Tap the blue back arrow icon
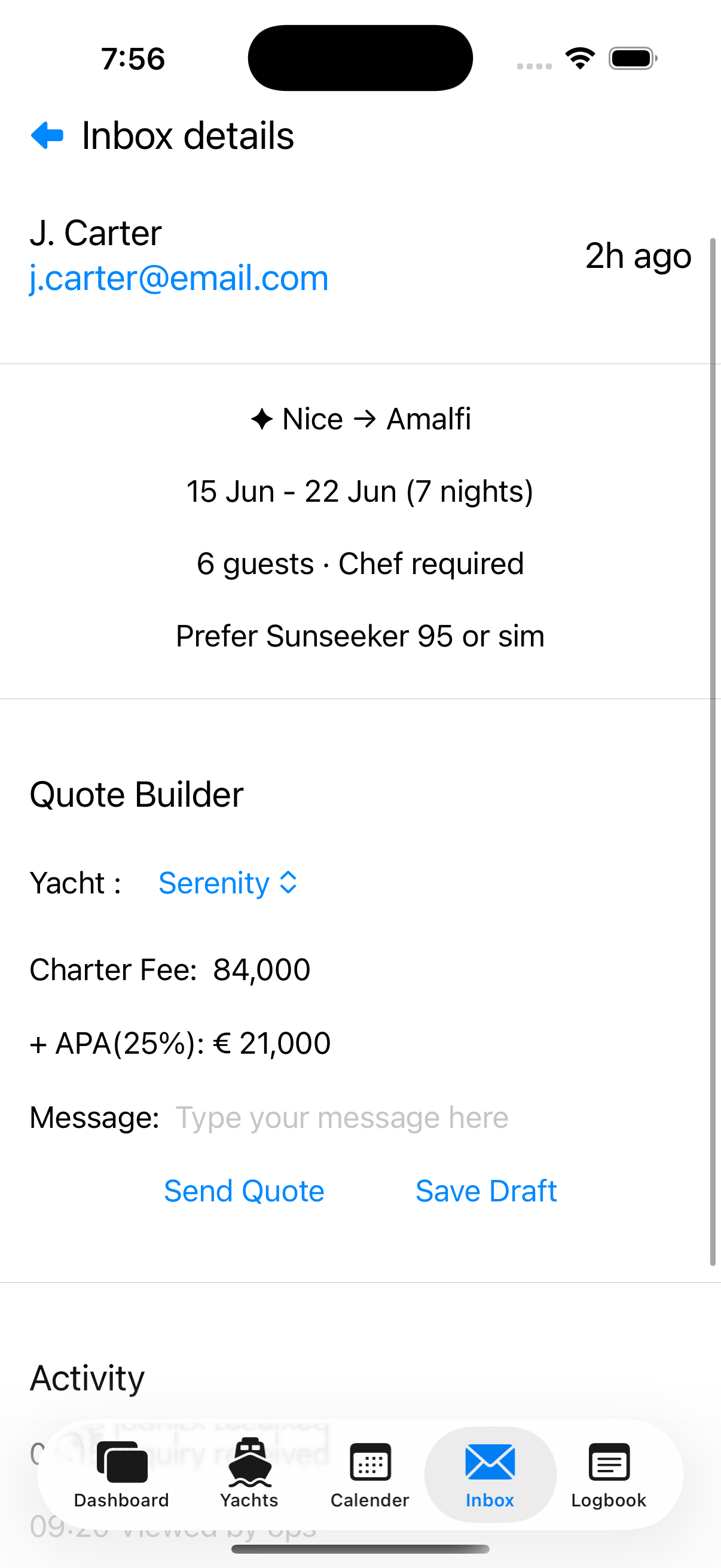 pyautogui.click(x=47, y=135)
